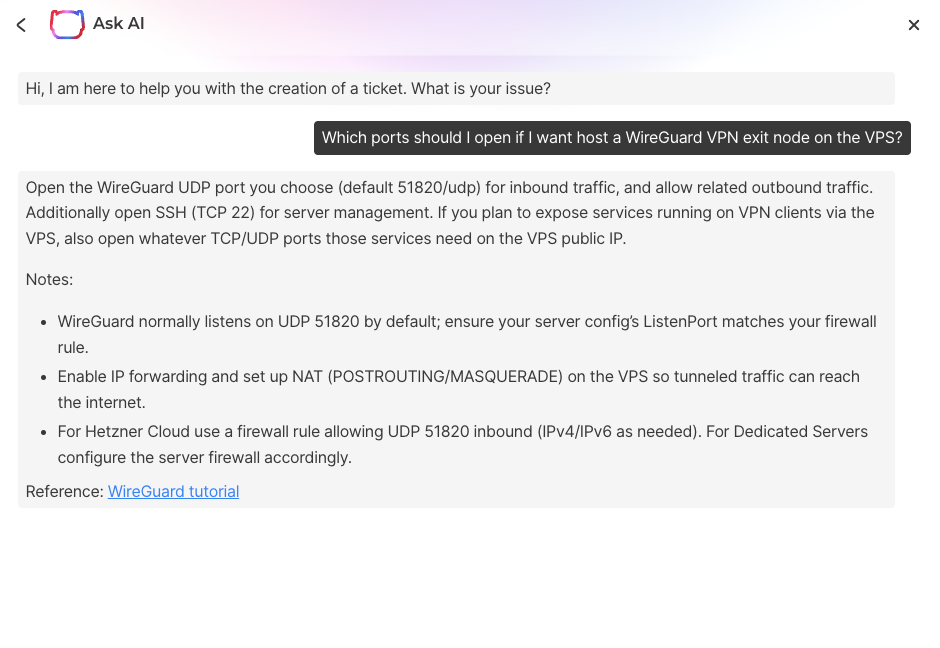This screenshot has width=940, height=648.
Task: Open the WireGuard tutorial link
Action: tap(173, 492)
